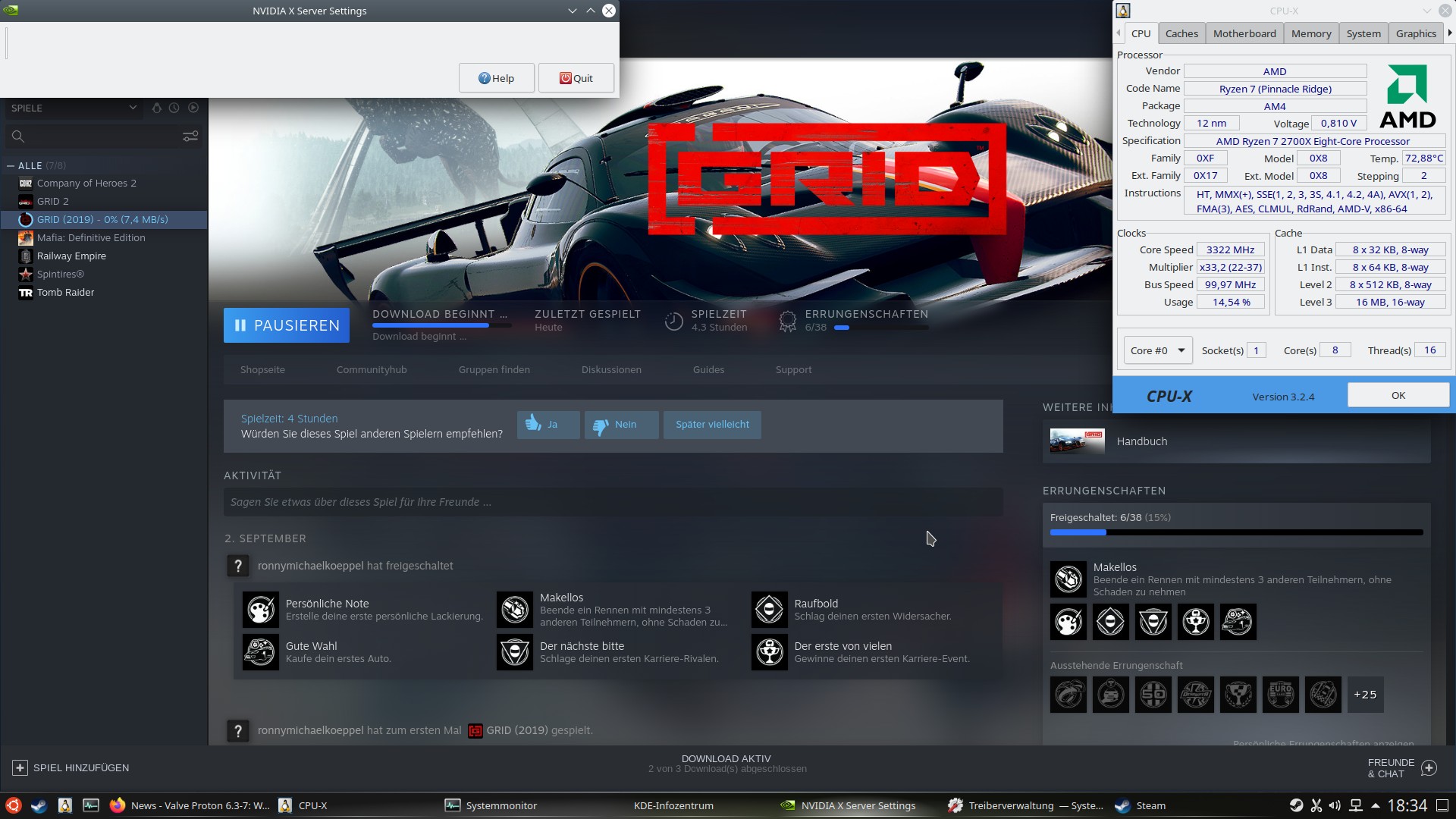1456x819 pixels.
Task: Click the Firefox taskbar entry for Valve Proton news
Action: click(x=190, y=805)
